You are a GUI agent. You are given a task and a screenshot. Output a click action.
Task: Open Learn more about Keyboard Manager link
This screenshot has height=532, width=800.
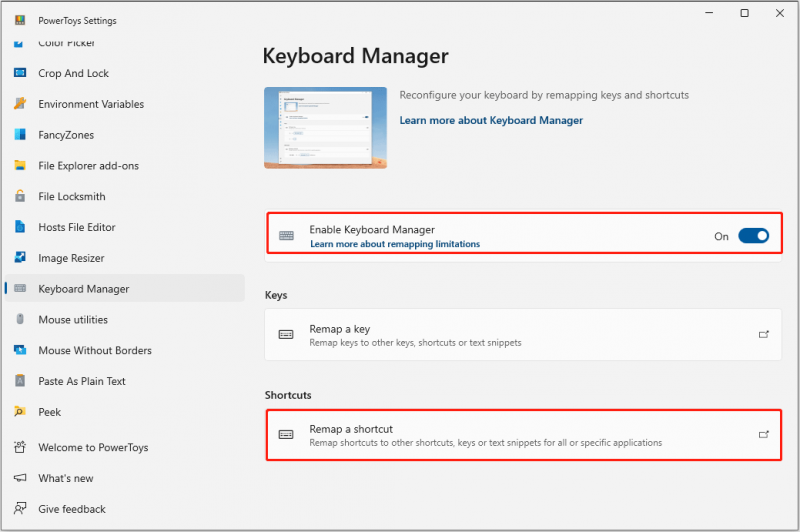click(491, 120)
